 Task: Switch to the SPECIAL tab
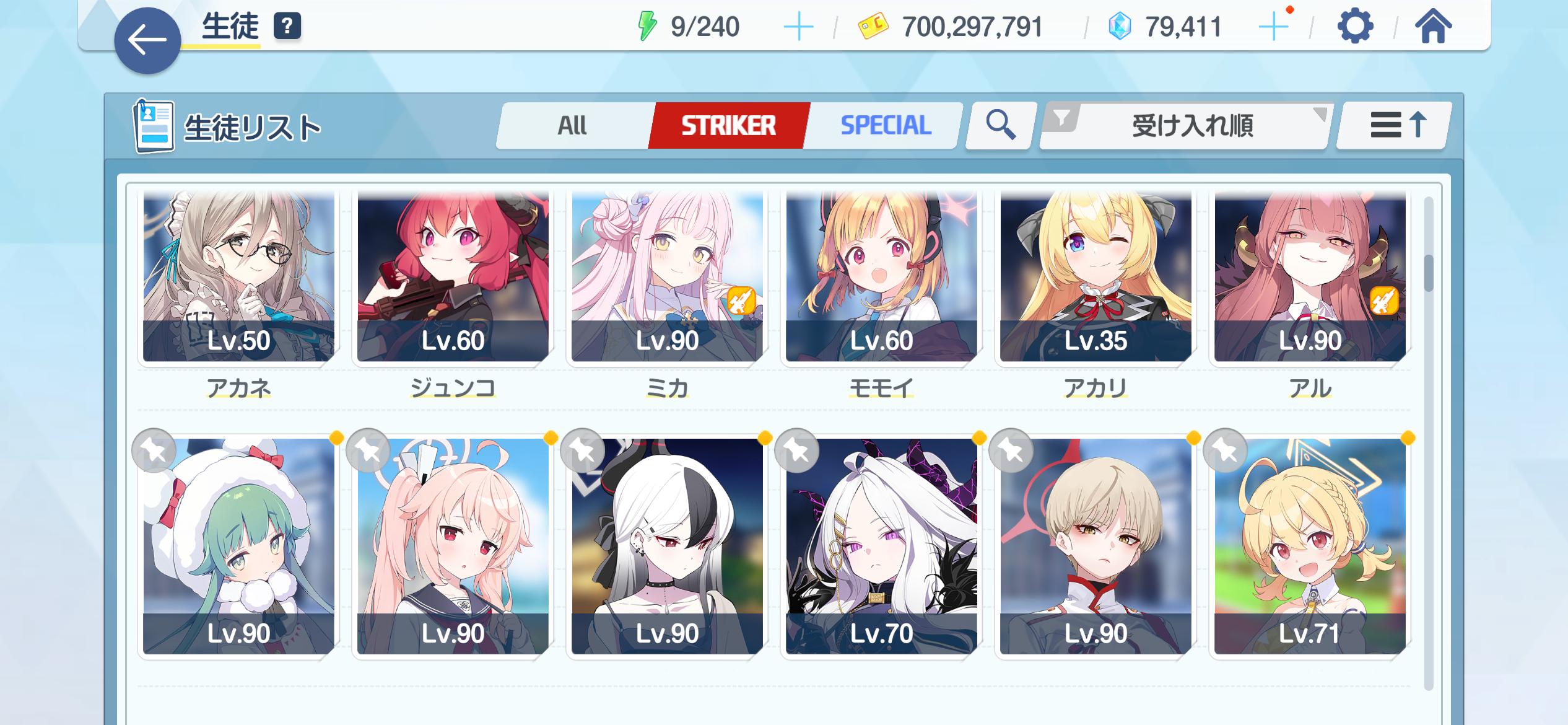tap(885, 126)
